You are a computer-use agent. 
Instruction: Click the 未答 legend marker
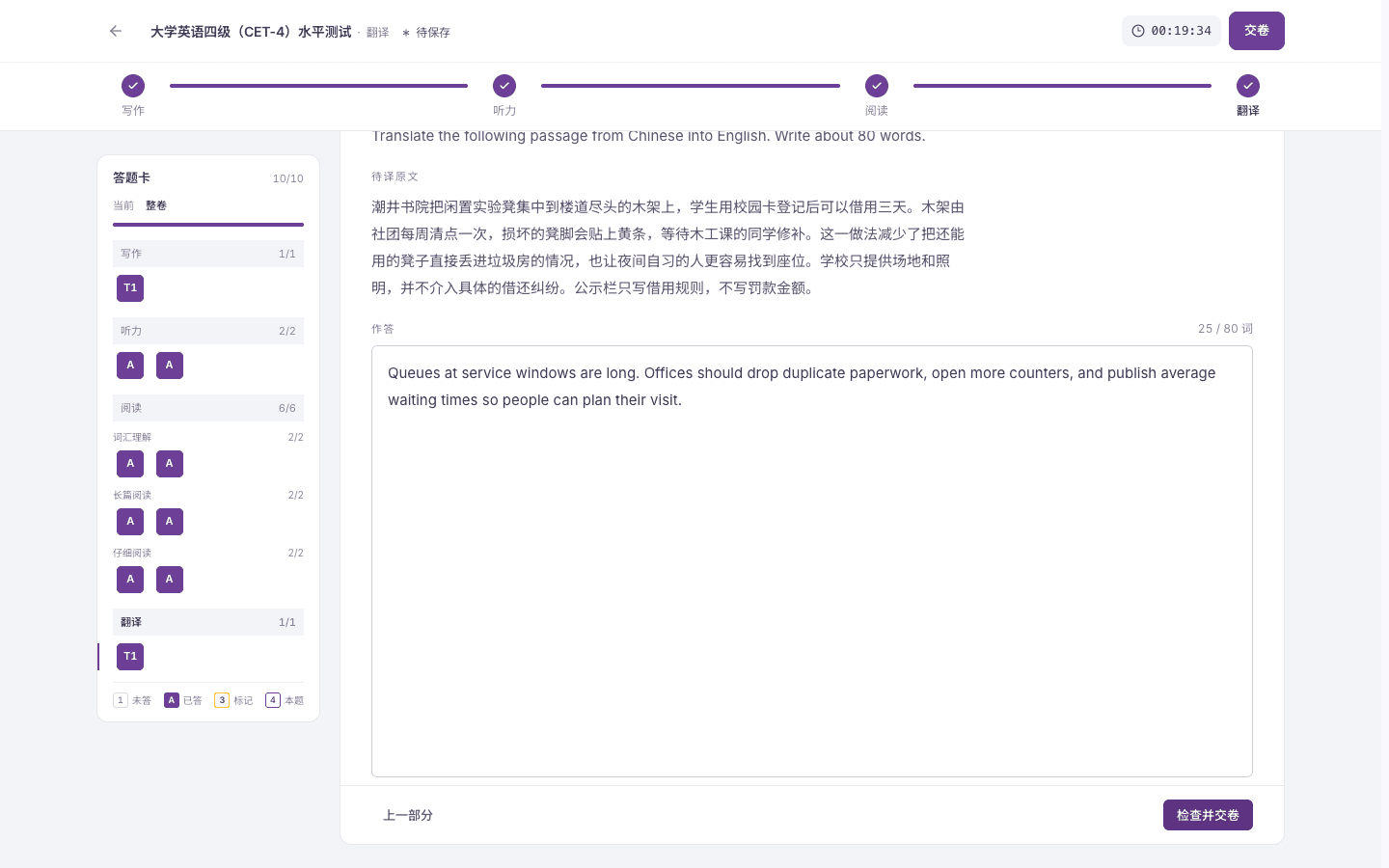coord(121,700)
